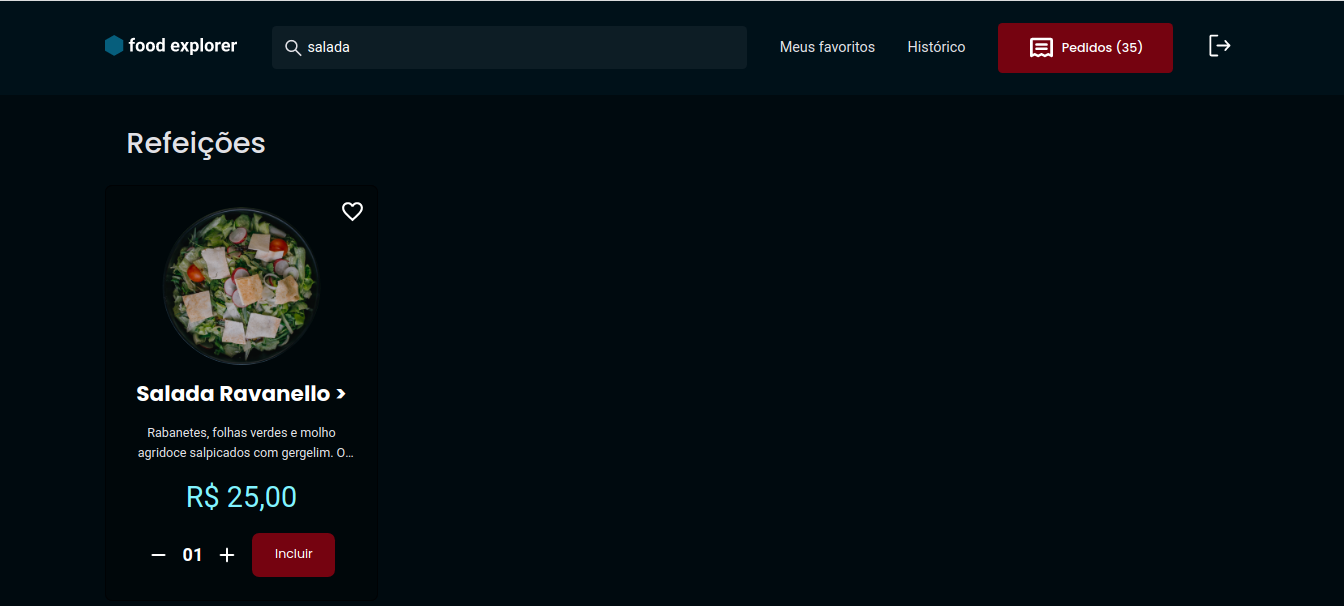The width and height of the screenshot is (1344, 606).
Task: Click the Refeições section heading
Action: click(x=195, y=142)
